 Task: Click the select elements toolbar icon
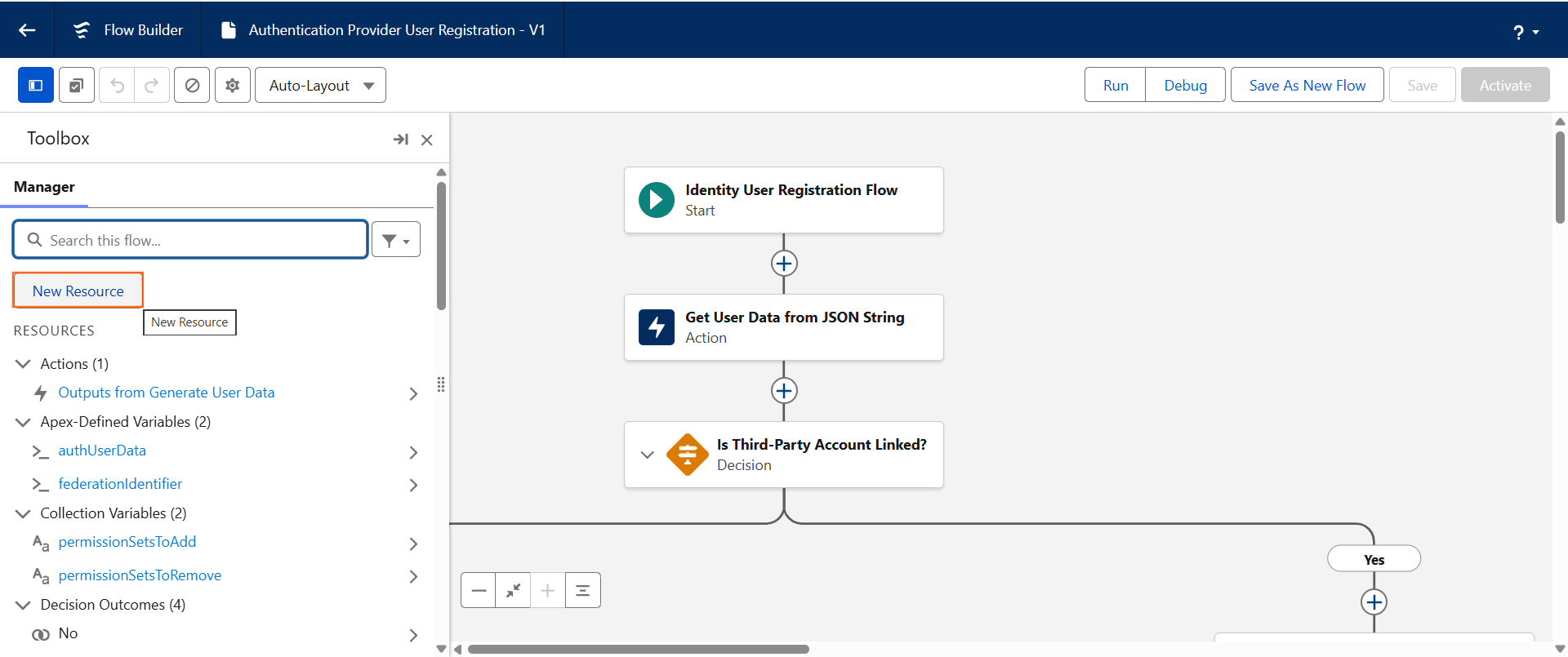(x=76, y=85)
